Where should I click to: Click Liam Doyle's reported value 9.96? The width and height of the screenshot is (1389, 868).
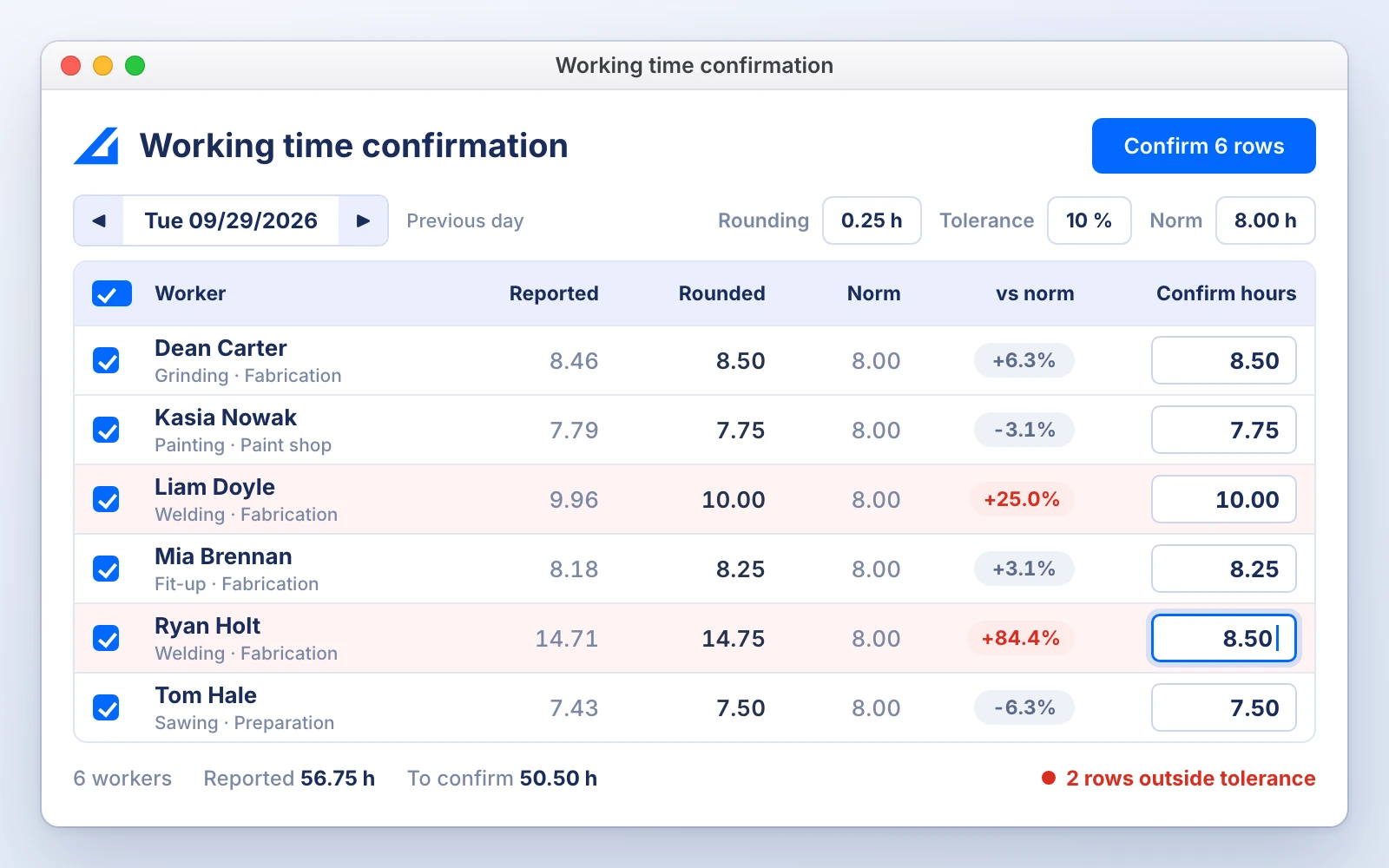[574, 500]
